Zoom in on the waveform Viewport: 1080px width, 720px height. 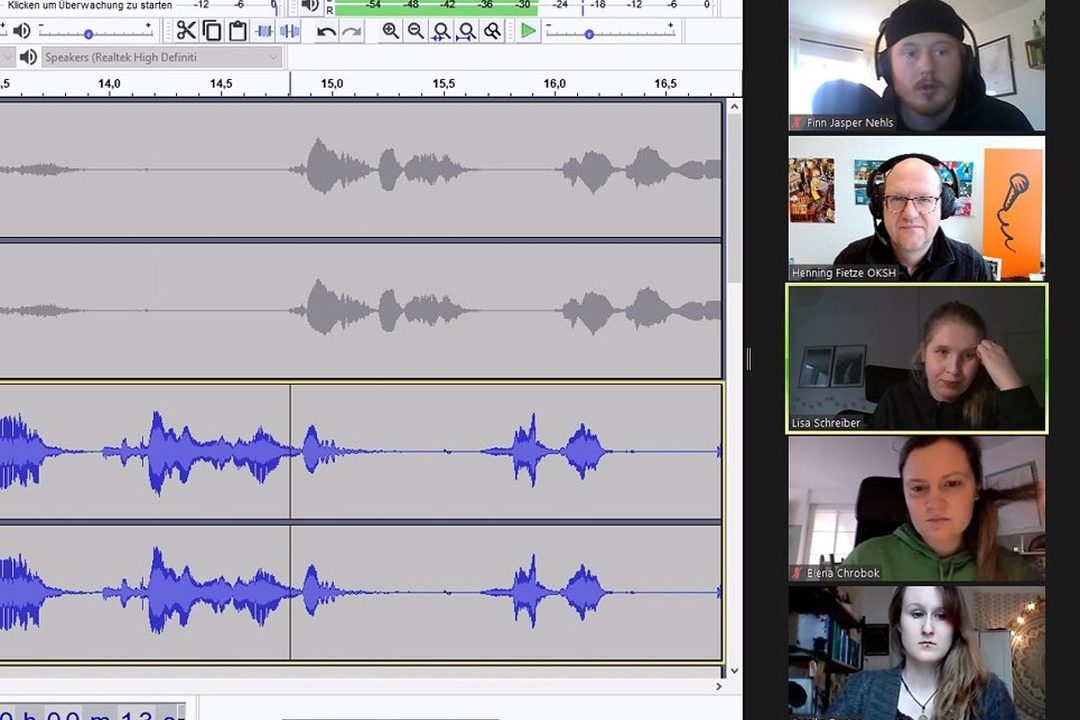coord(390,31)
